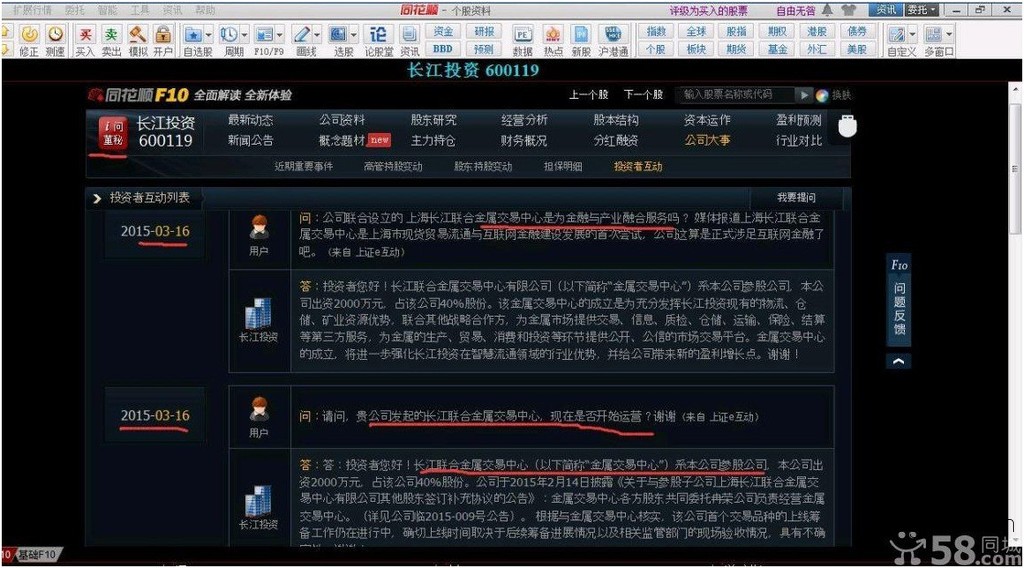Click the search go arrow next to stock input

tap(804, 95)
